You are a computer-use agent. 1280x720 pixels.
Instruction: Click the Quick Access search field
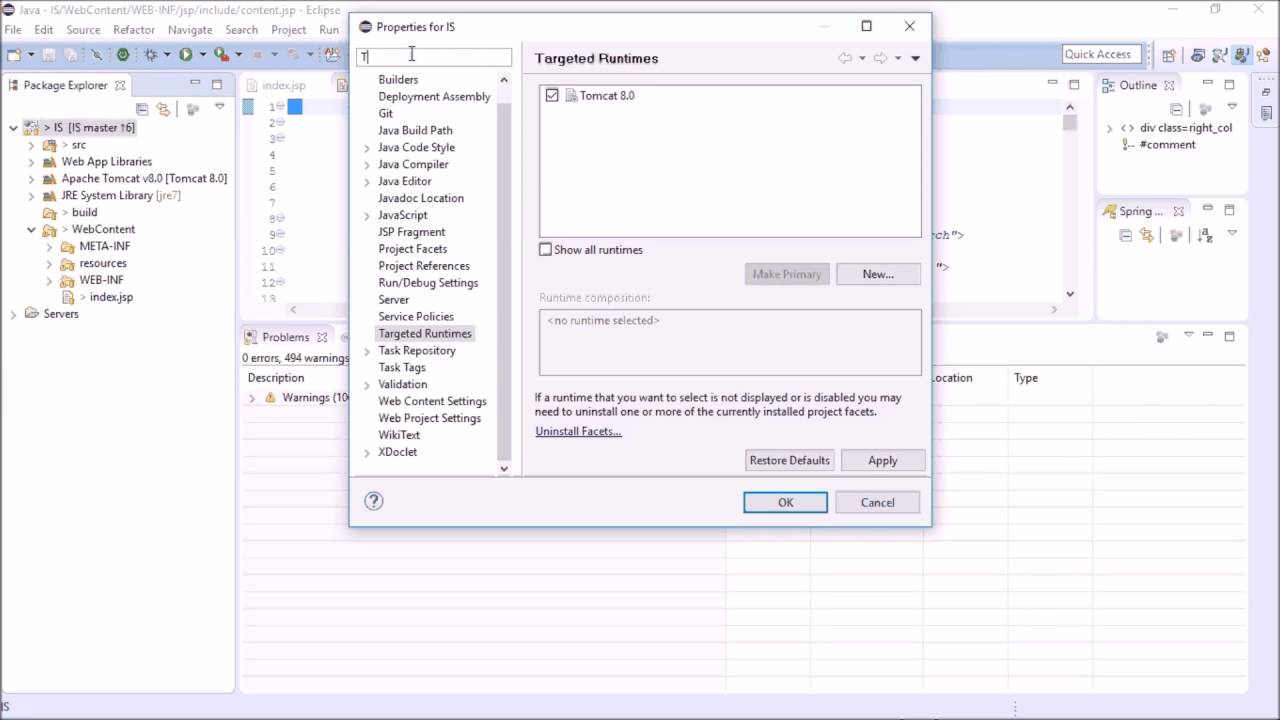1099,55
